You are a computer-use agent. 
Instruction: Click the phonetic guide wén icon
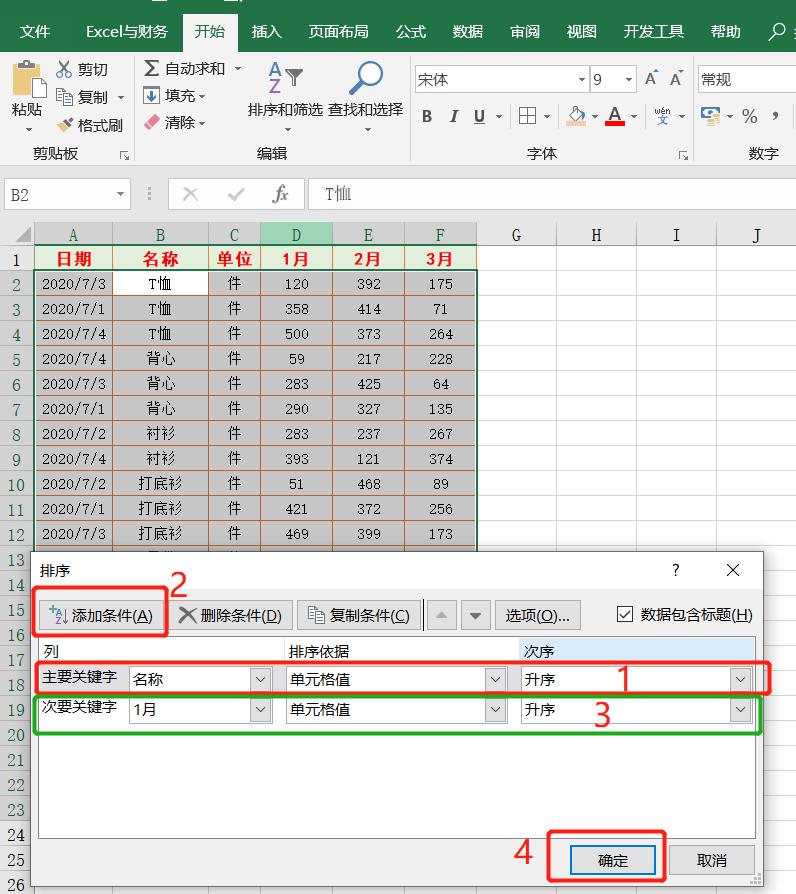pyautogui.click(x=663, y=116)
